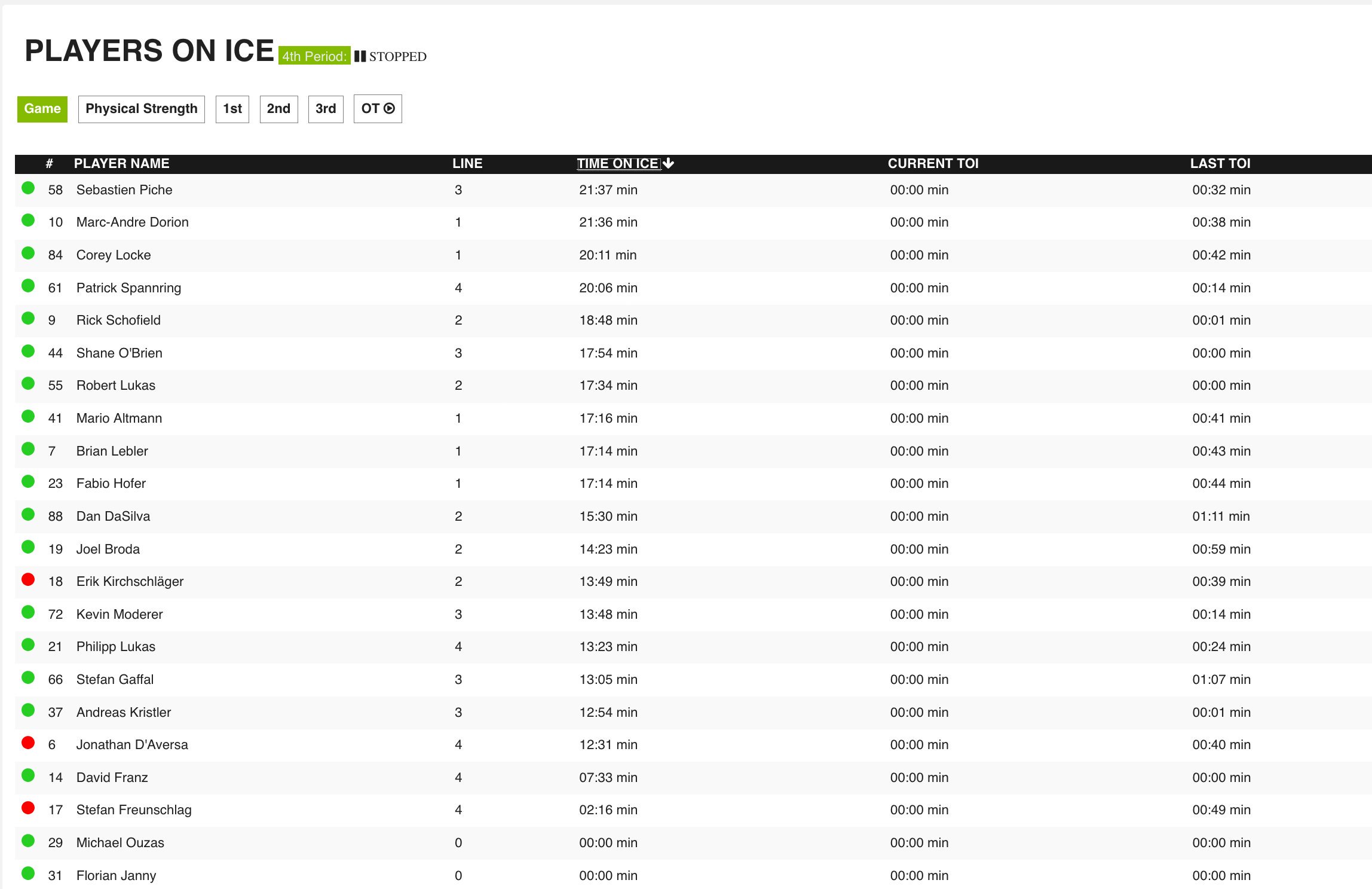Screen dimensions: 1372x889
Task: Click sort arrow next to Time On Ice
Action: pos(669,163)
